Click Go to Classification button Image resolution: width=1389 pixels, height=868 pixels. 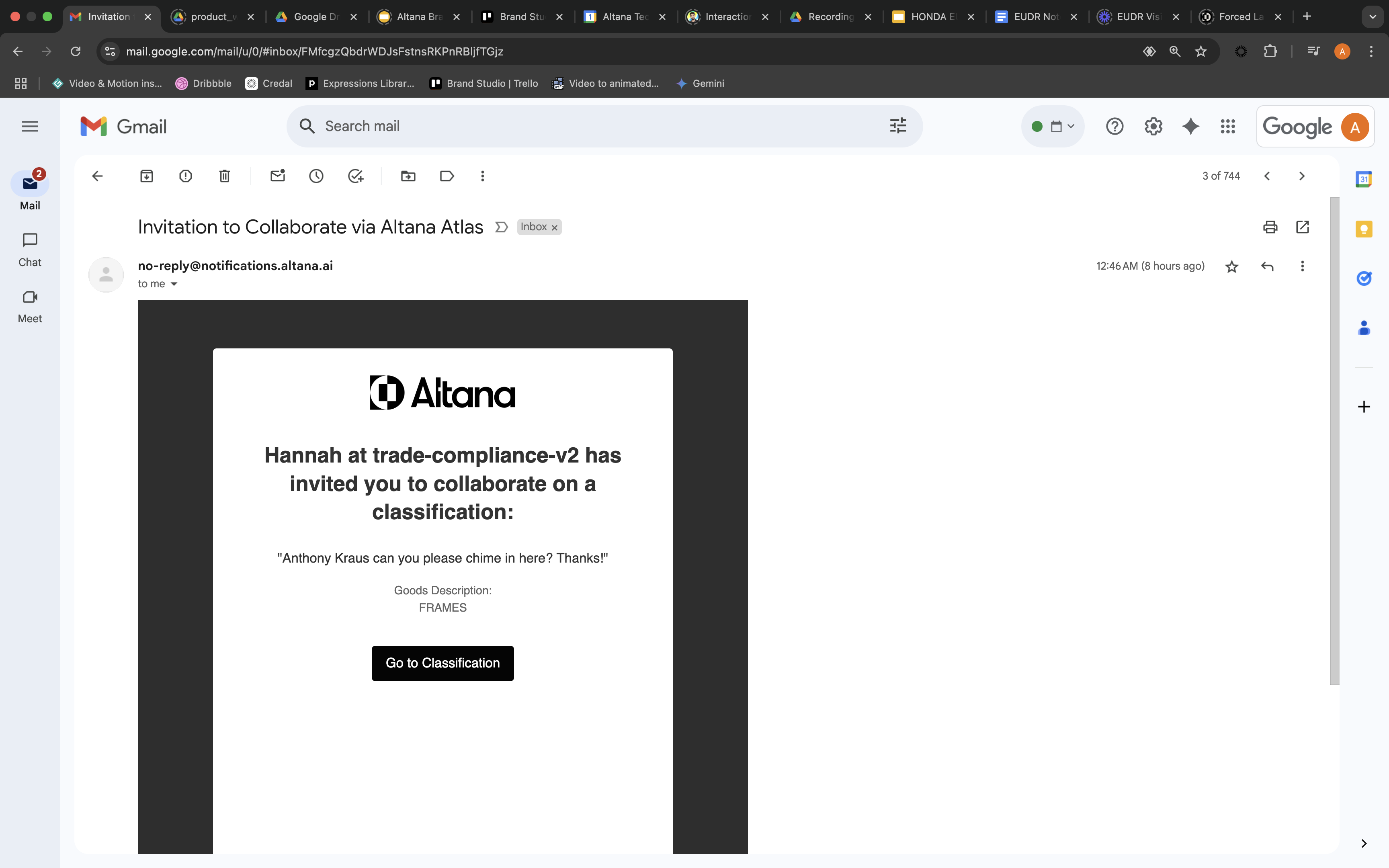(x=443, y=663)
